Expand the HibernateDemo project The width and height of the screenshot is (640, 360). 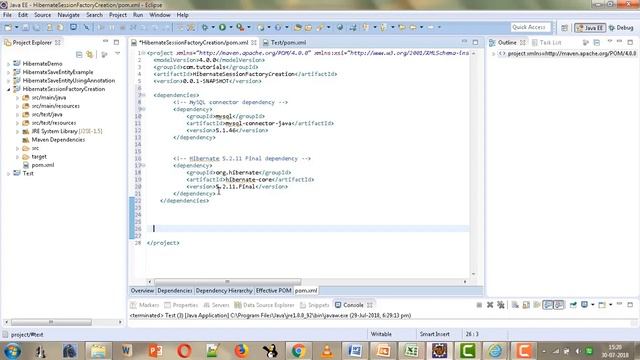click(8, 64)
